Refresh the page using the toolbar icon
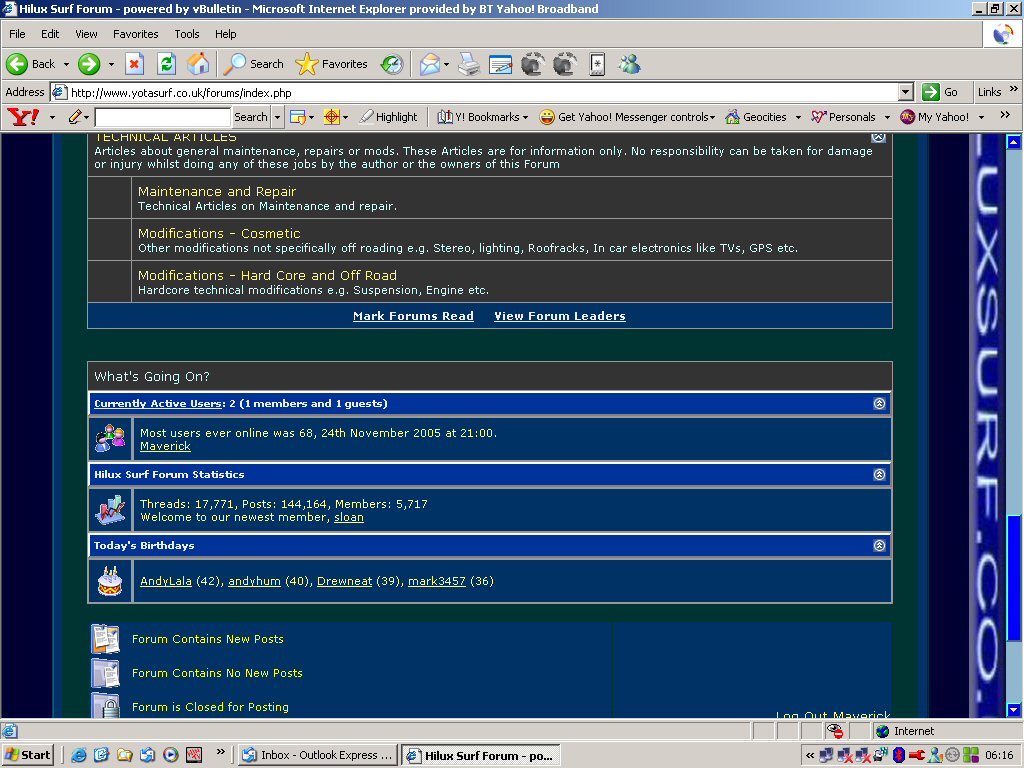Image resolution: width=1024 pixels, height=768 pixels. (x=167, y=64)
